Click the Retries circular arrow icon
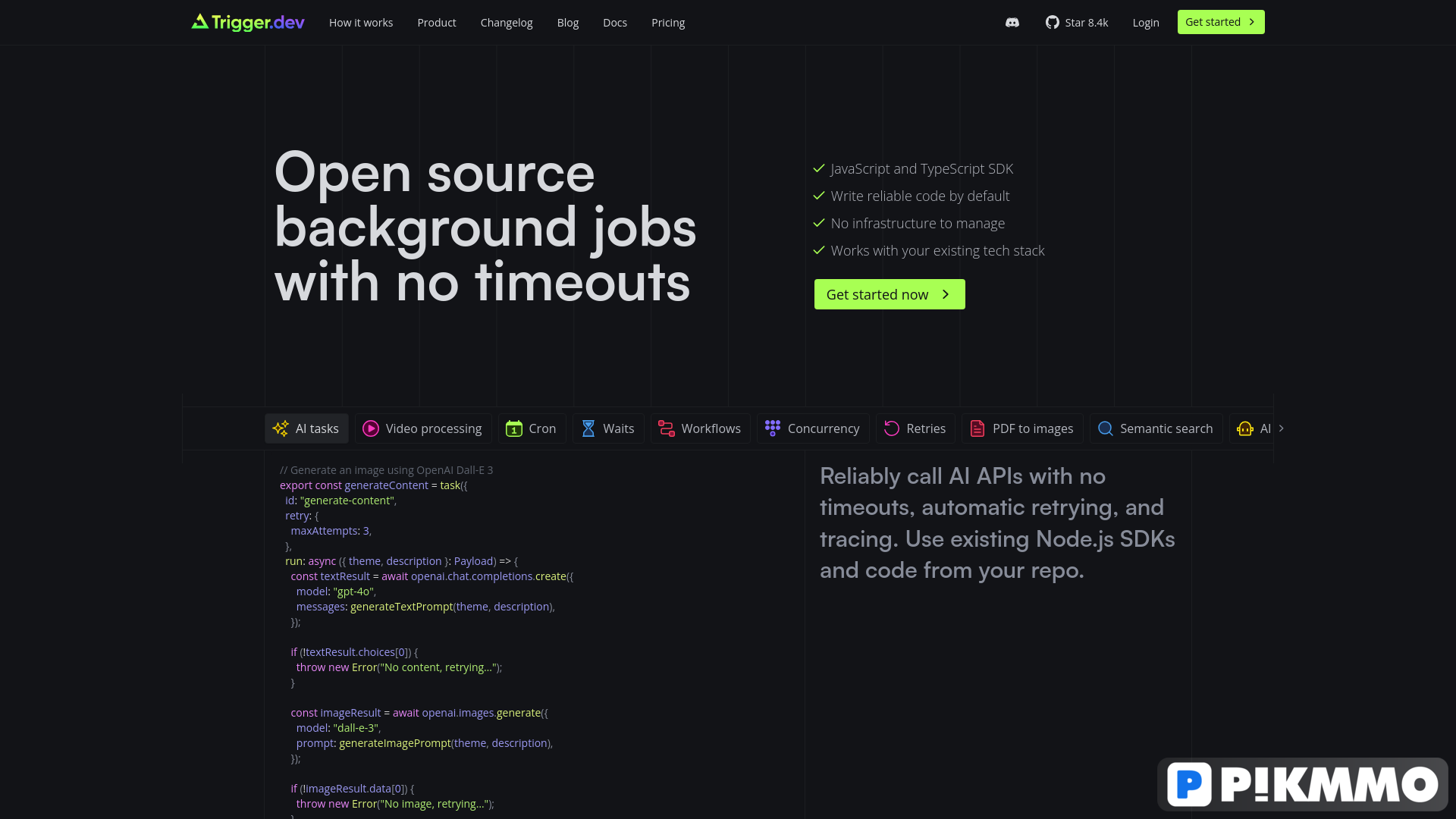This screenshot has width=1456, height=819. (x=892, y=428)
